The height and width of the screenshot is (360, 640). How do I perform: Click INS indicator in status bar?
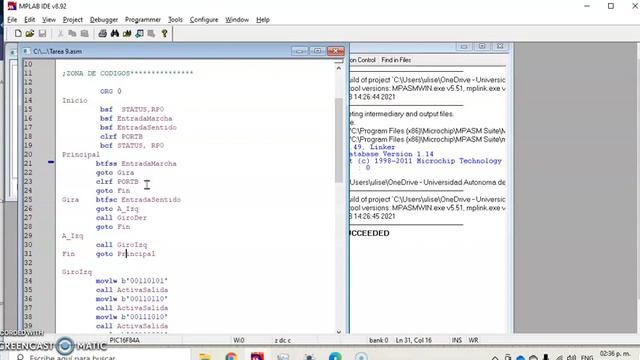[x=457, y=340]
